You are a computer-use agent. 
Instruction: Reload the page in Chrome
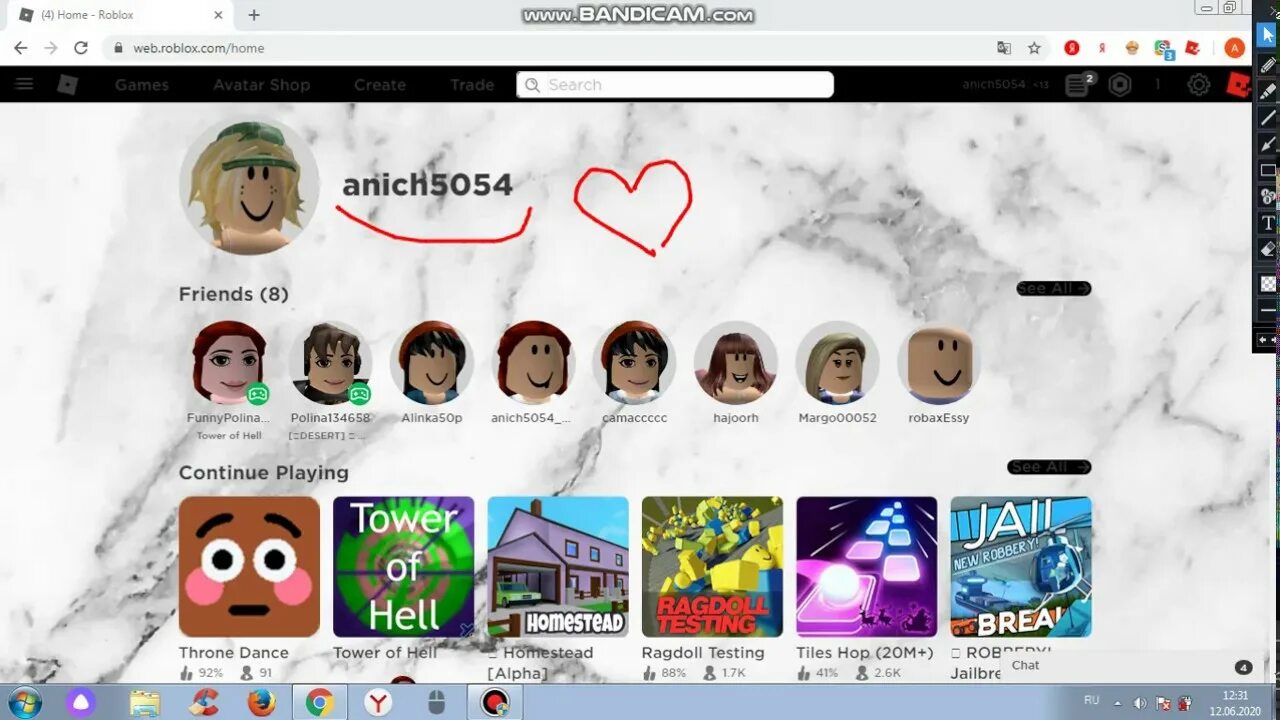pos(81,48)
